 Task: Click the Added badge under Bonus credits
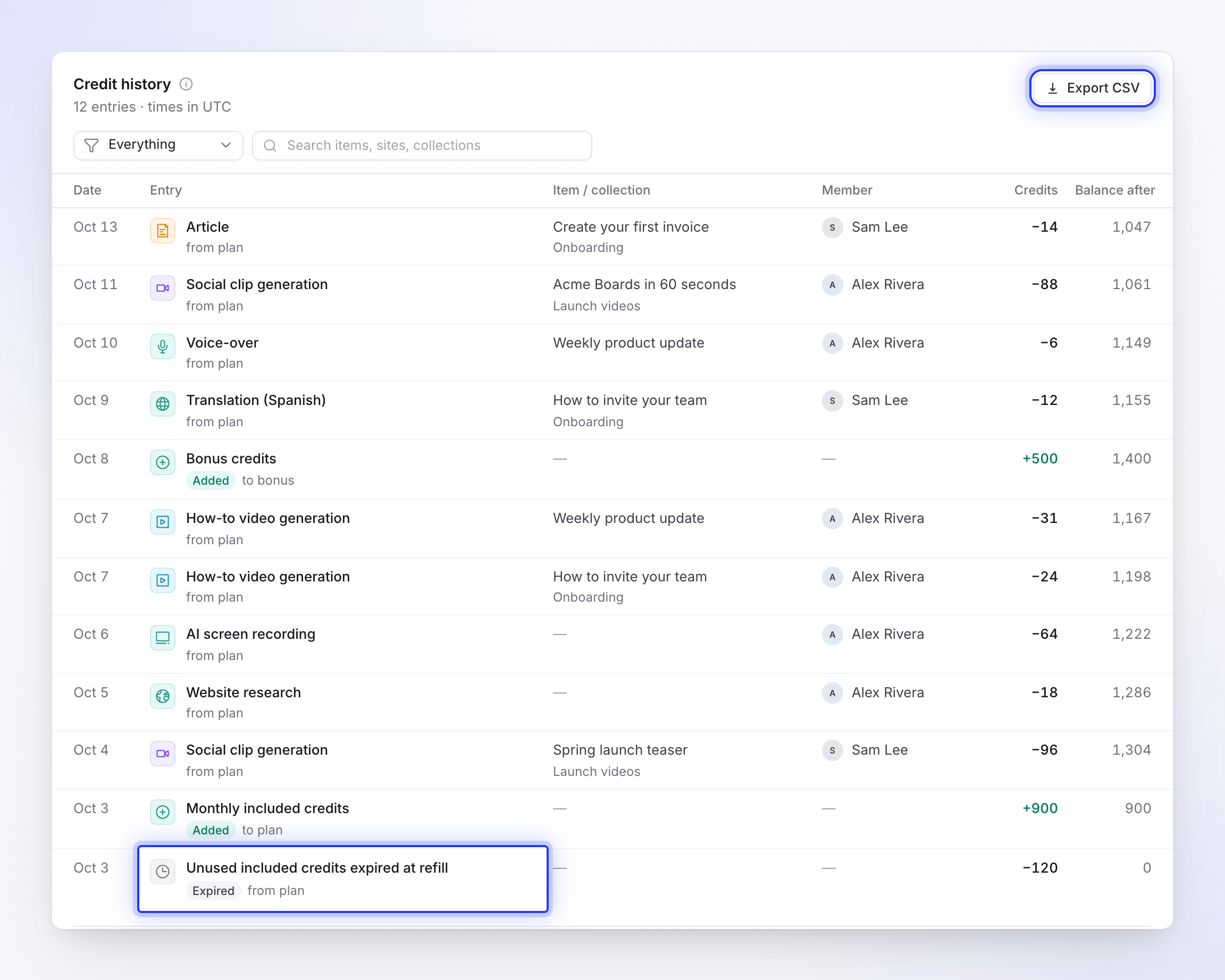coord(211,480)
